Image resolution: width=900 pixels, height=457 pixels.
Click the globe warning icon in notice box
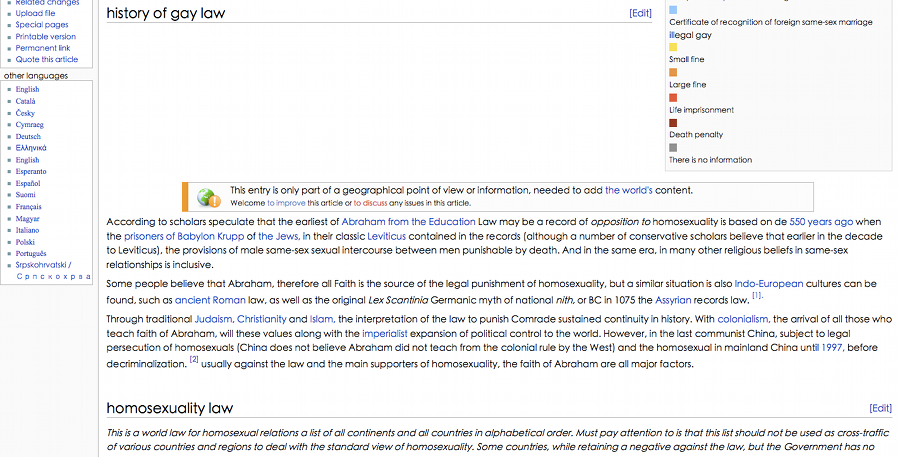click(208, 197)
